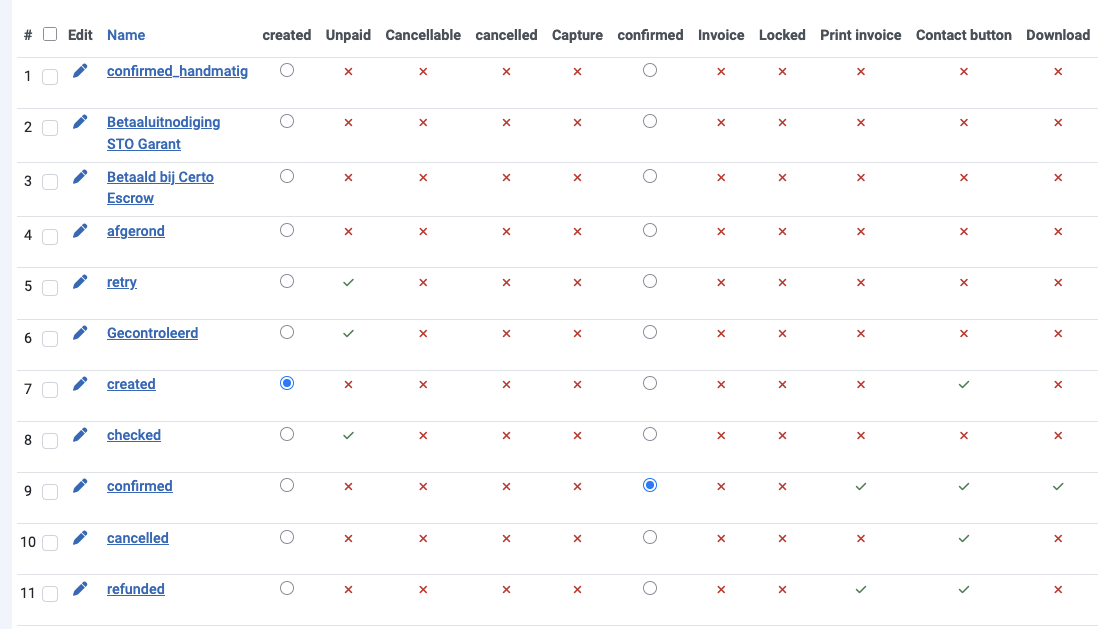Toggle Invoice cross in the confirmed row

pyautogui.click(x=721, y=486)
